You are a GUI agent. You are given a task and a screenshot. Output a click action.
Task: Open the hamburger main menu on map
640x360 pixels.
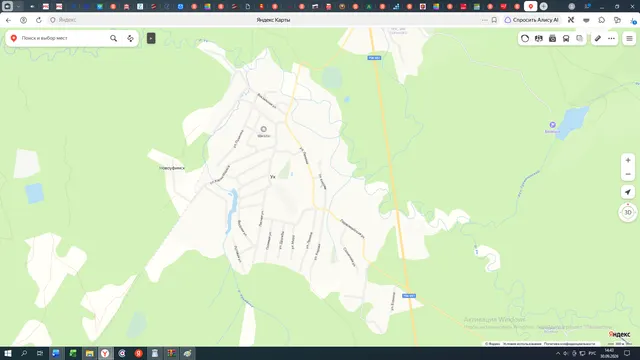coord(629,38)
